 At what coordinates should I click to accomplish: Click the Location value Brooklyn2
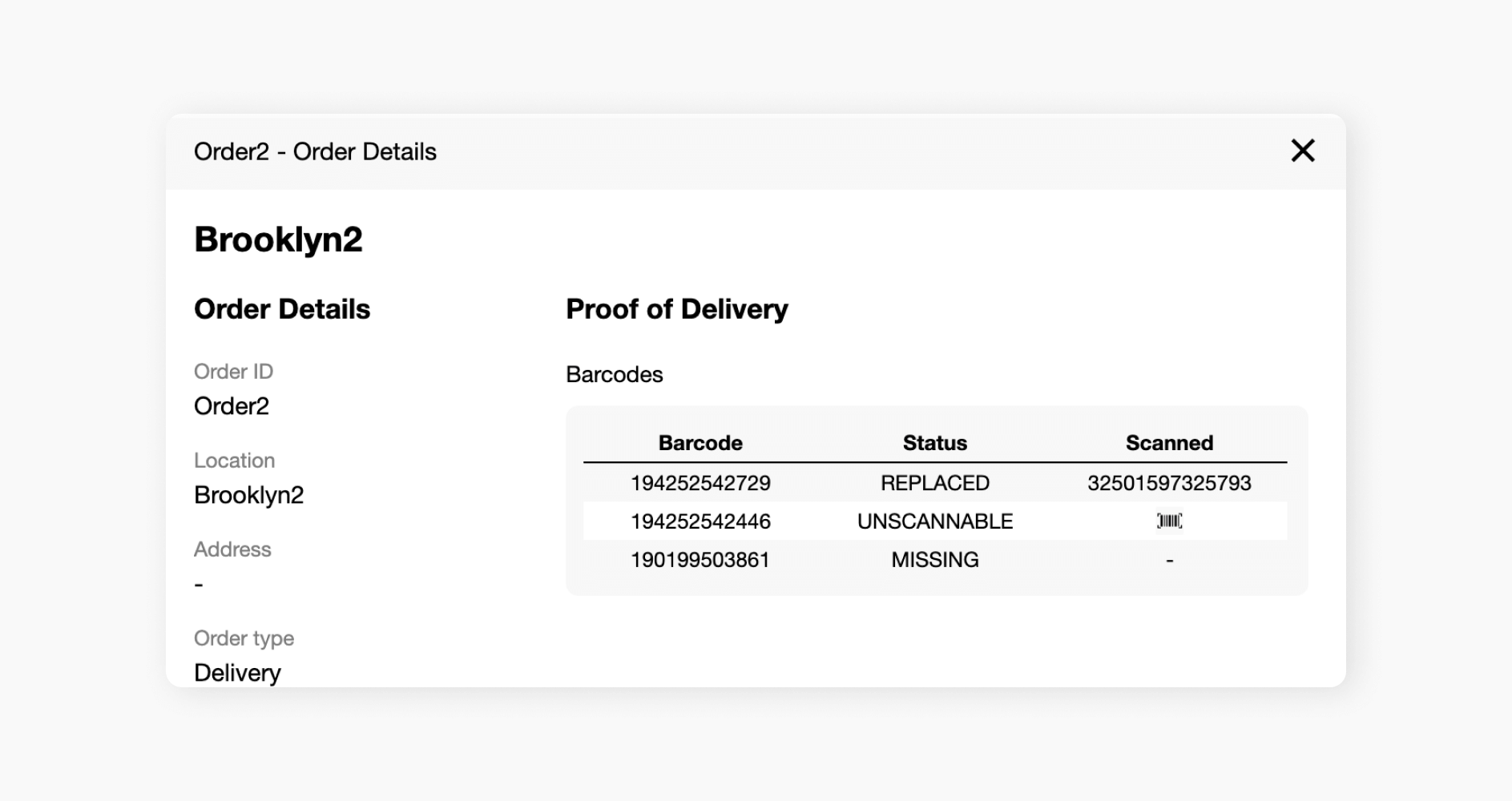coord(249,494)
